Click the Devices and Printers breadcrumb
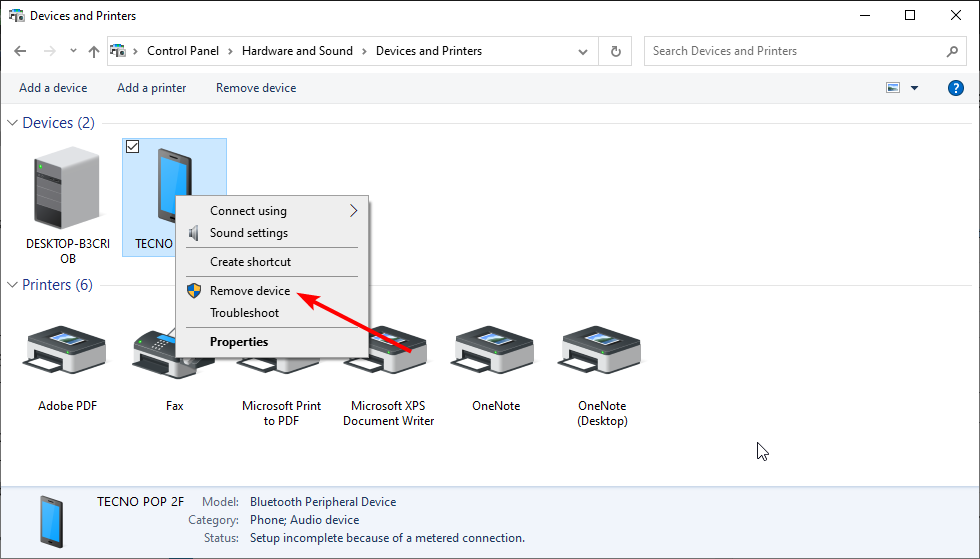This screenshot has width=980, height=559. [x=429, y=51]
